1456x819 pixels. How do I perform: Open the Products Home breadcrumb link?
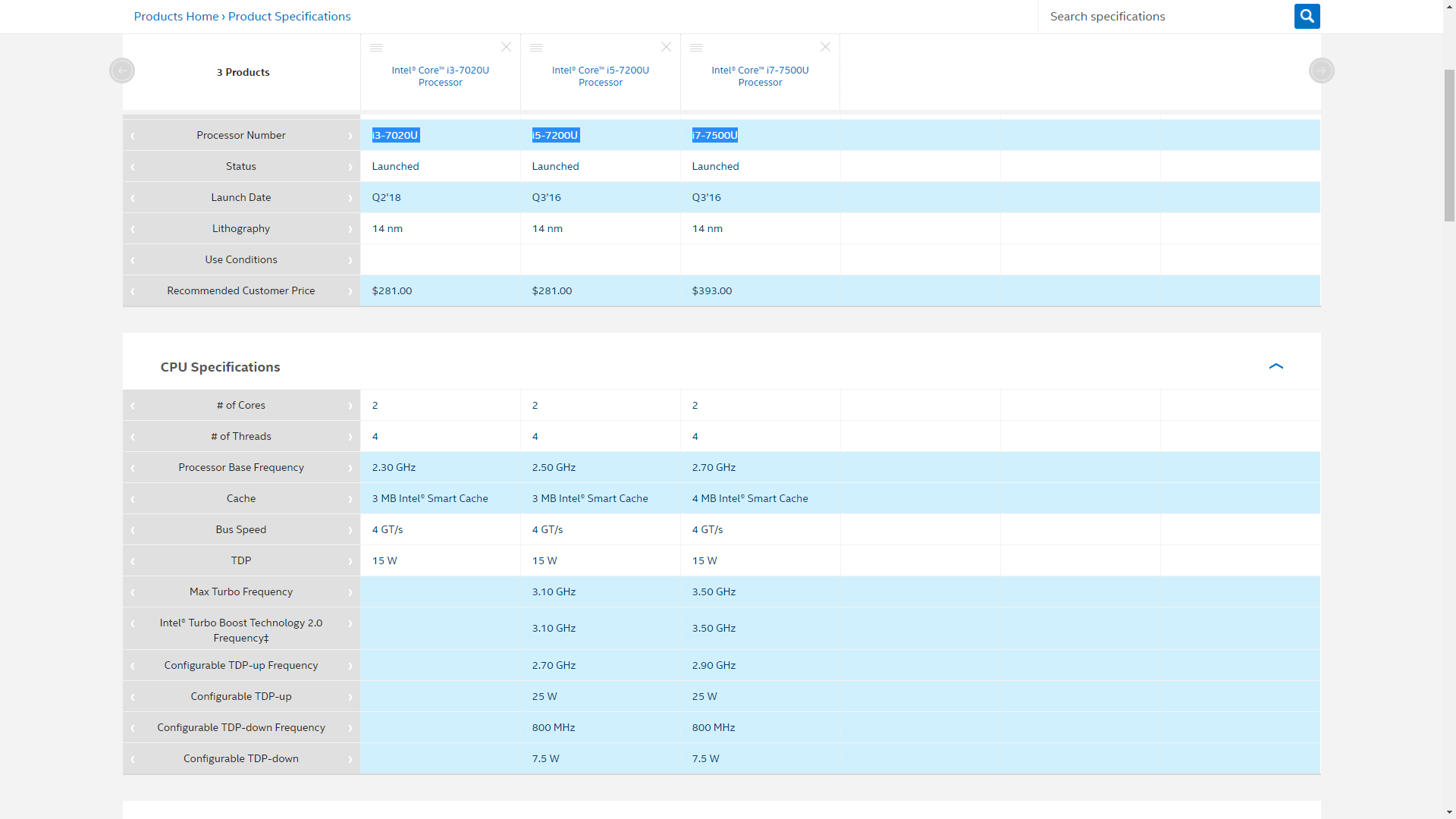(x=176, y=16)
